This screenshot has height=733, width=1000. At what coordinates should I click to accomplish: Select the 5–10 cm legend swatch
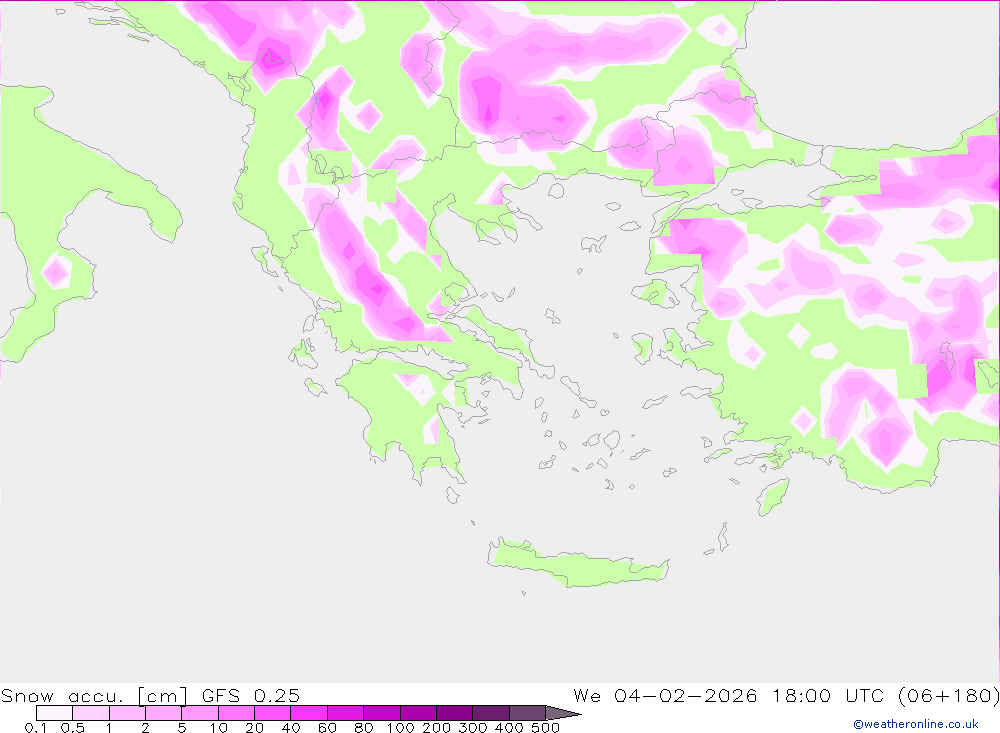pyautogui.click(x=200, y=713)
